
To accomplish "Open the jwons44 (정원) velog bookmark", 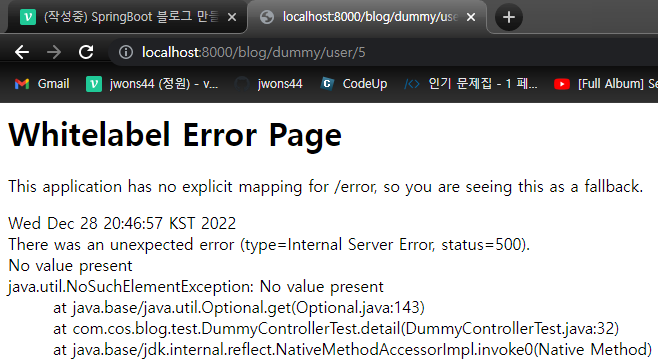I will (152, 84).
